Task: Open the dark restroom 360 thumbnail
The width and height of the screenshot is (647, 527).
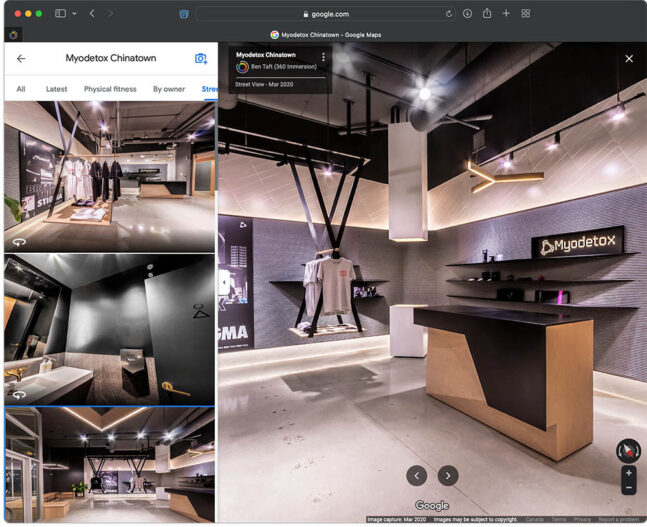Action: point(110,329)
